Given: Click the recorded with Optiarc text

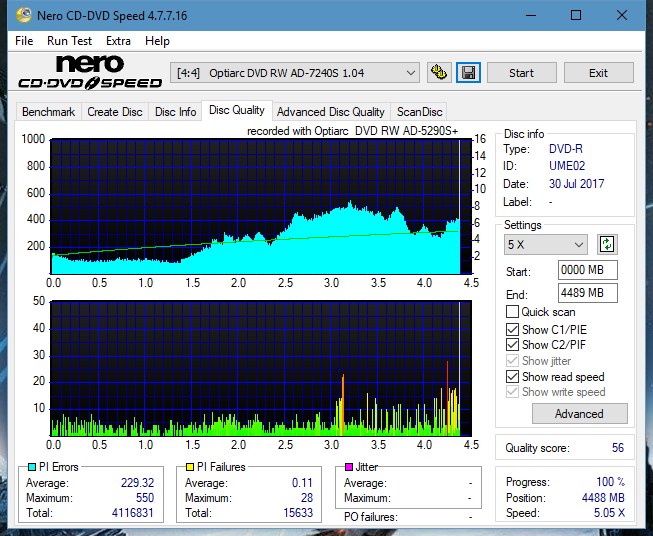Looking at the screenshot, I should point(352,131).
